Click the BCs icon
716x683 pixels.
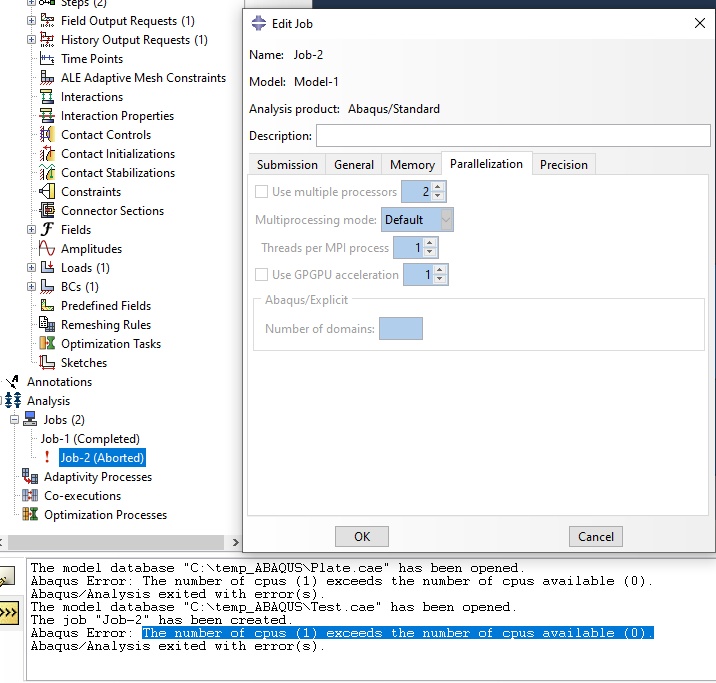(x=47, y=287)
